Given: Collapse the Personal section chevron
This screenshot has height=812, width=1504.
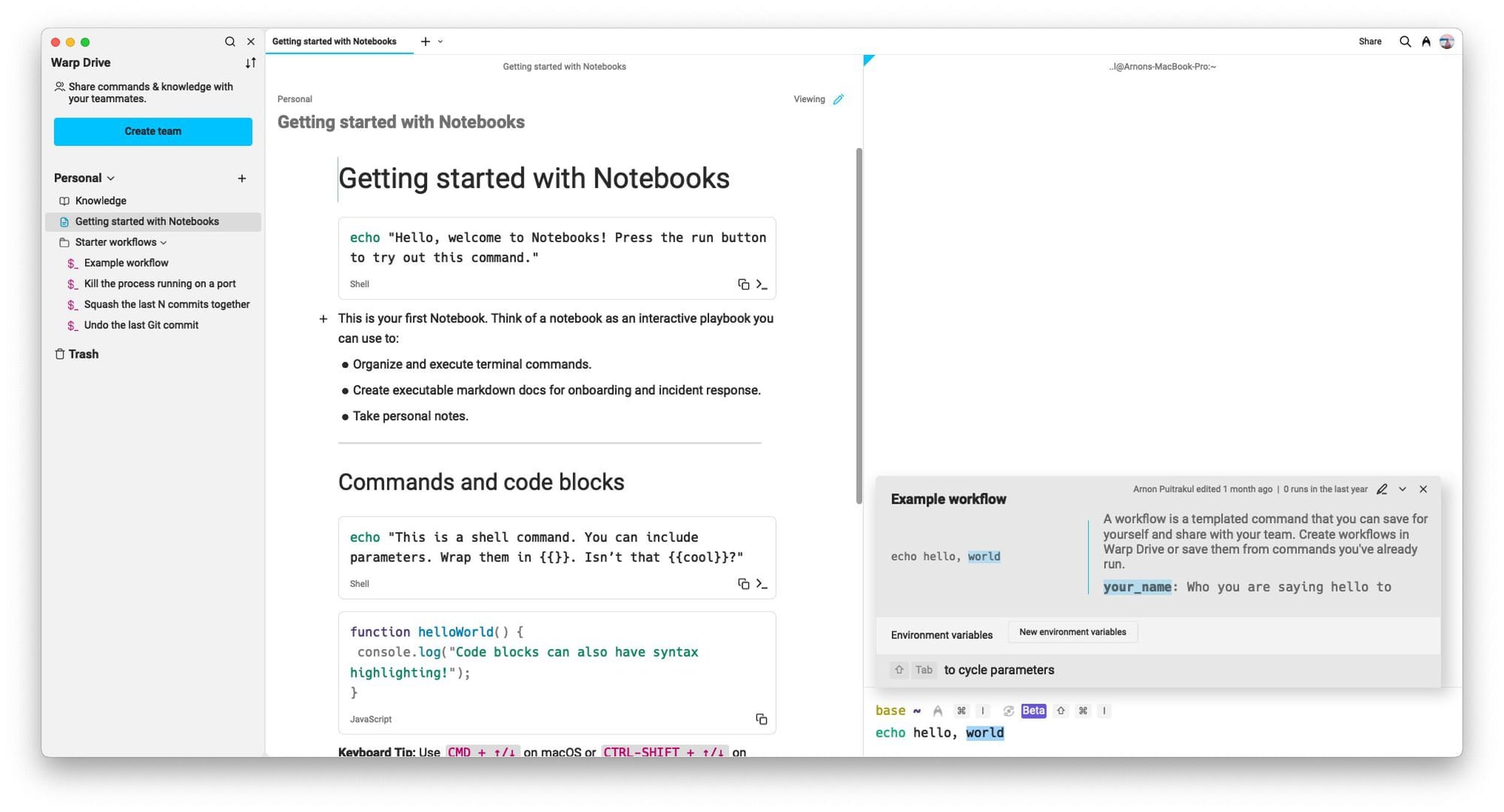Looking at the screenshot, I should [x=111, y=179].
